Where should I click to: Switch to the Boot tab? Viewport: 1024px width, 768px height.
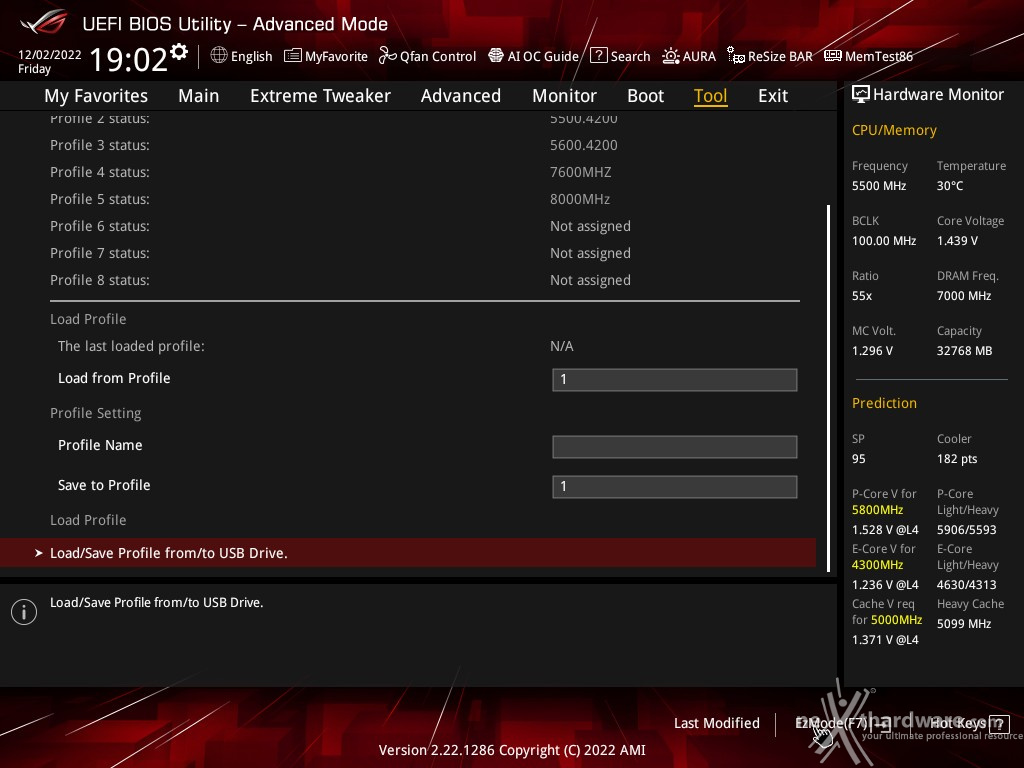(645, 96)
